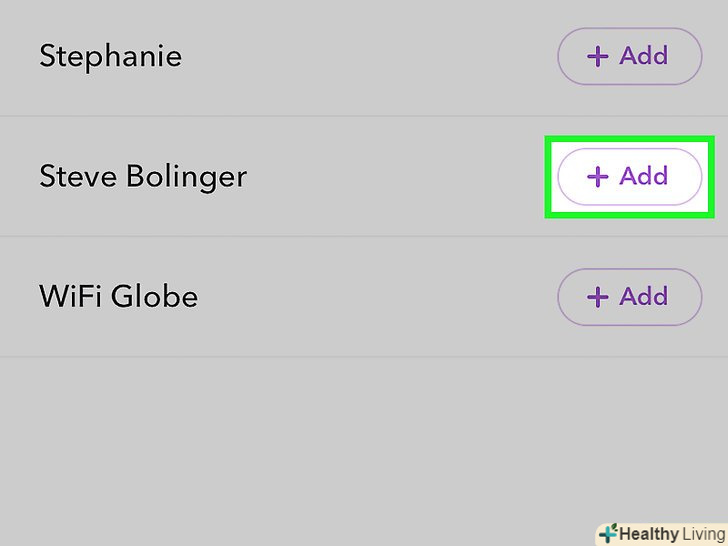
Task: Add Steve Bolinger as a friend
Action: (629, 177)
